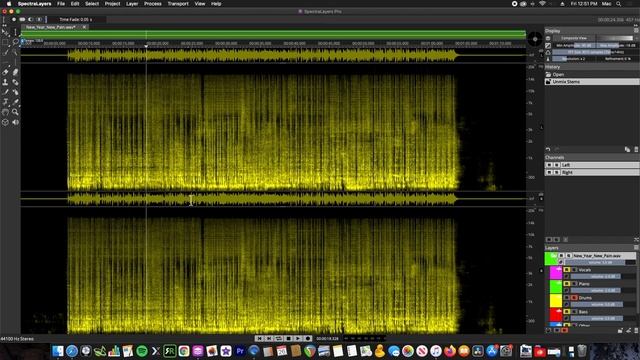Select the clone stamp tool
This screenshot has width=640, height=360.
5,82
